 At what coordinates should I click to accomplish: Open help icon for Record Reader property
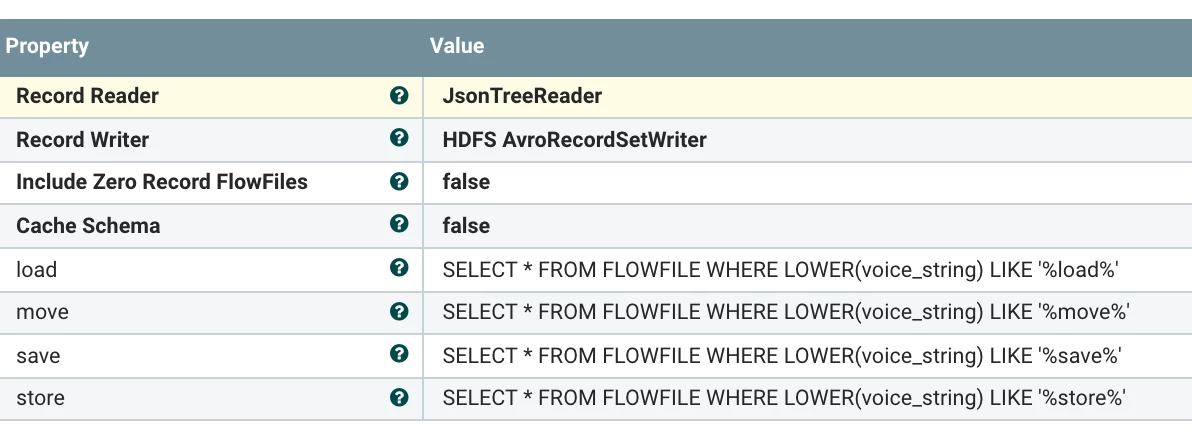(x=398, y=96)
